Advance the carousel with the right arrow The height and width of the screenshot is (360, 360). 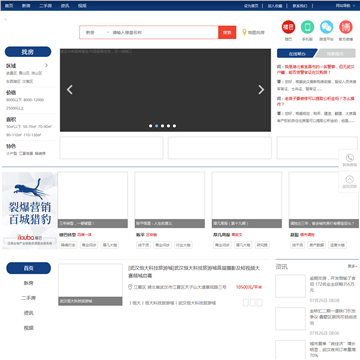tap(261, 90)
